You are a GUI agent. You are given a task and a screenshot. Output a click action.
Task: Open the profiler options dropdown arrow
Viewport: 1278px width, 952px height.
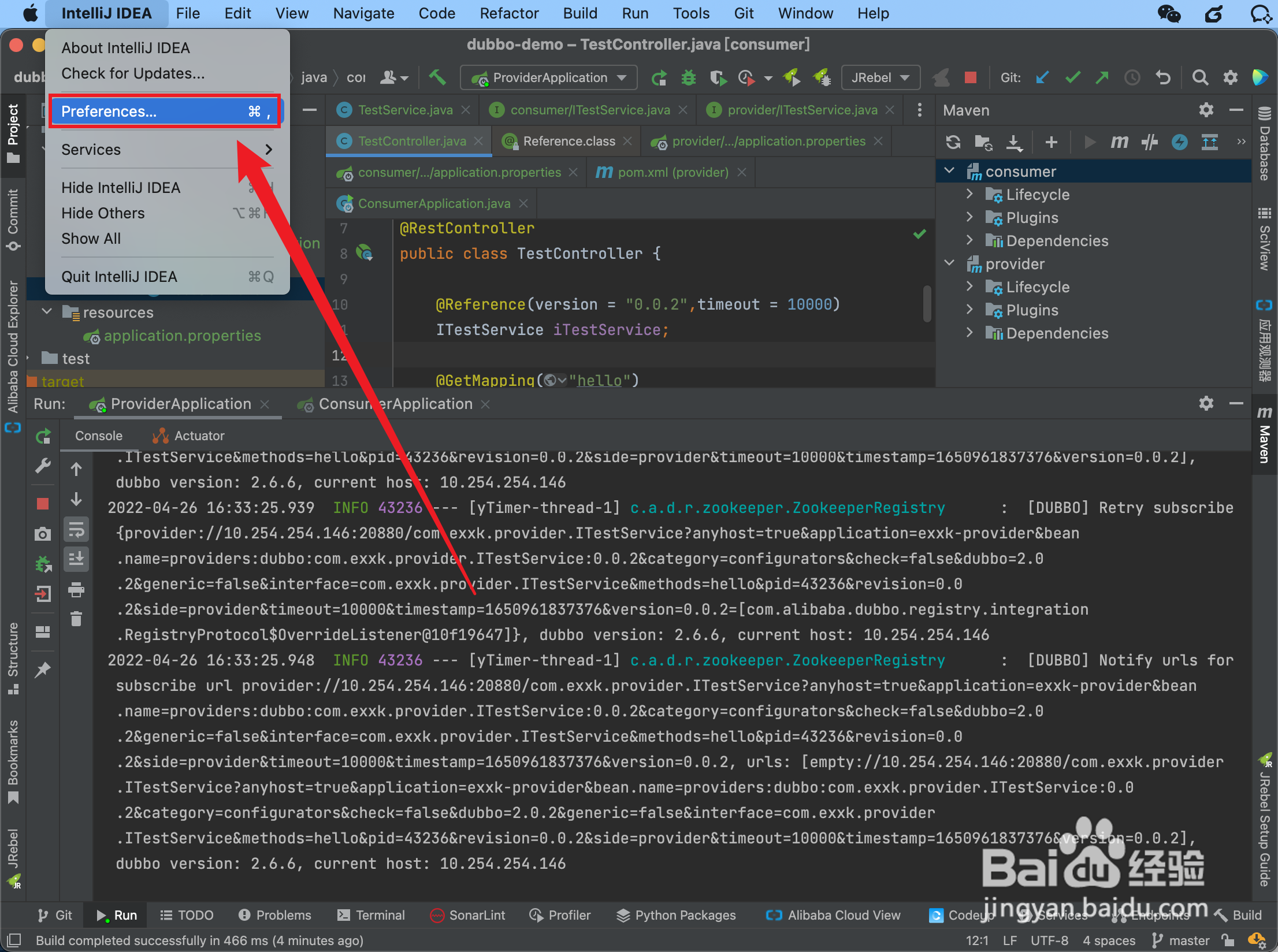[x=768, y=78]
